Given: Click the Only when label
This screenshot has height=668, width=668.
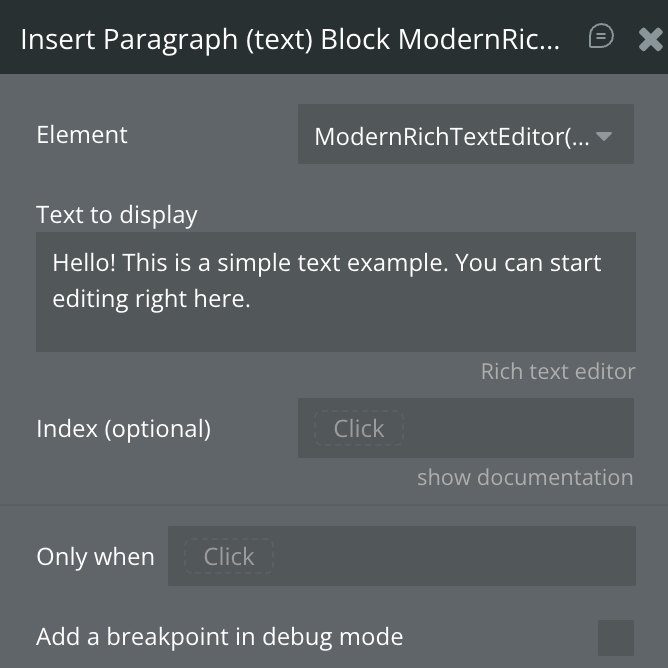Looking at the screenshot, I should [95, 557].
